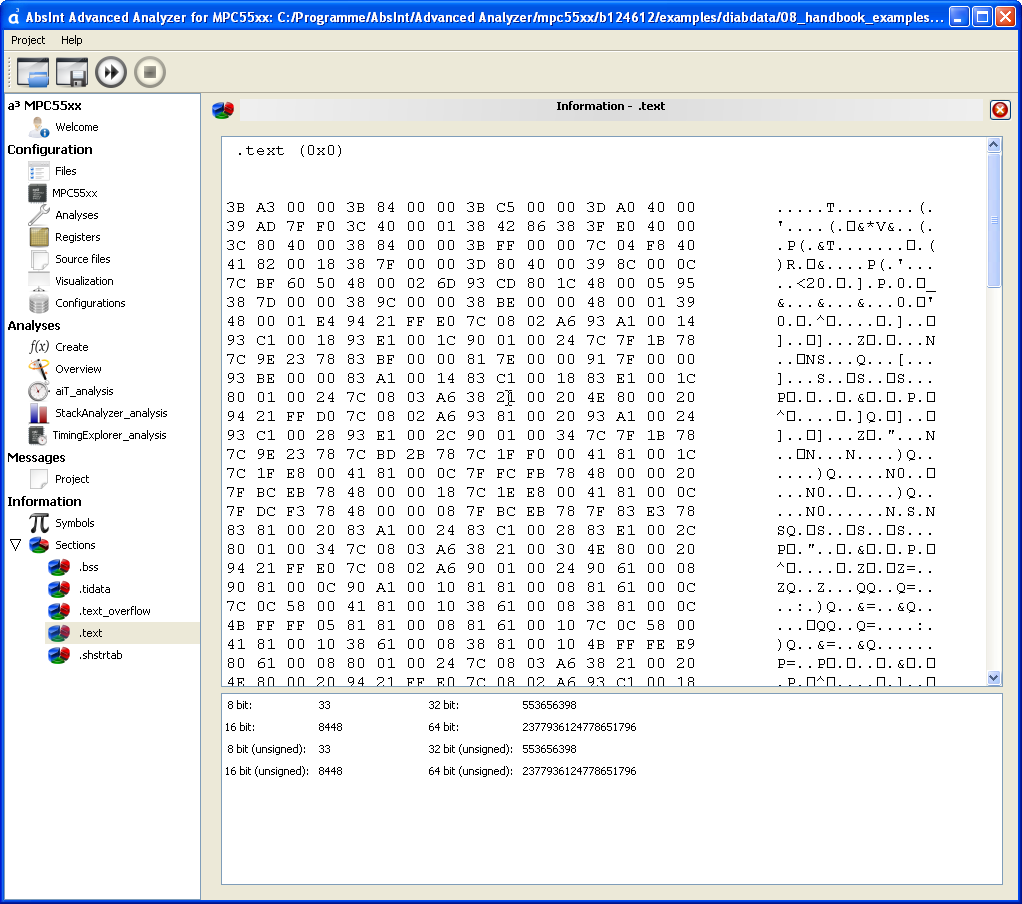Viewport: 1022px width, 904px height.
Task: Click hex view scroll up arrow
Action: pos(994,145)
